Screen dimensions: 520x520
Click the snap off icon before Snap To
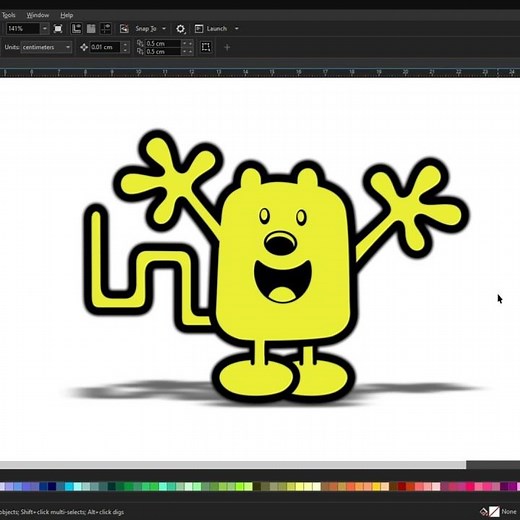click(x=124, y=29)
